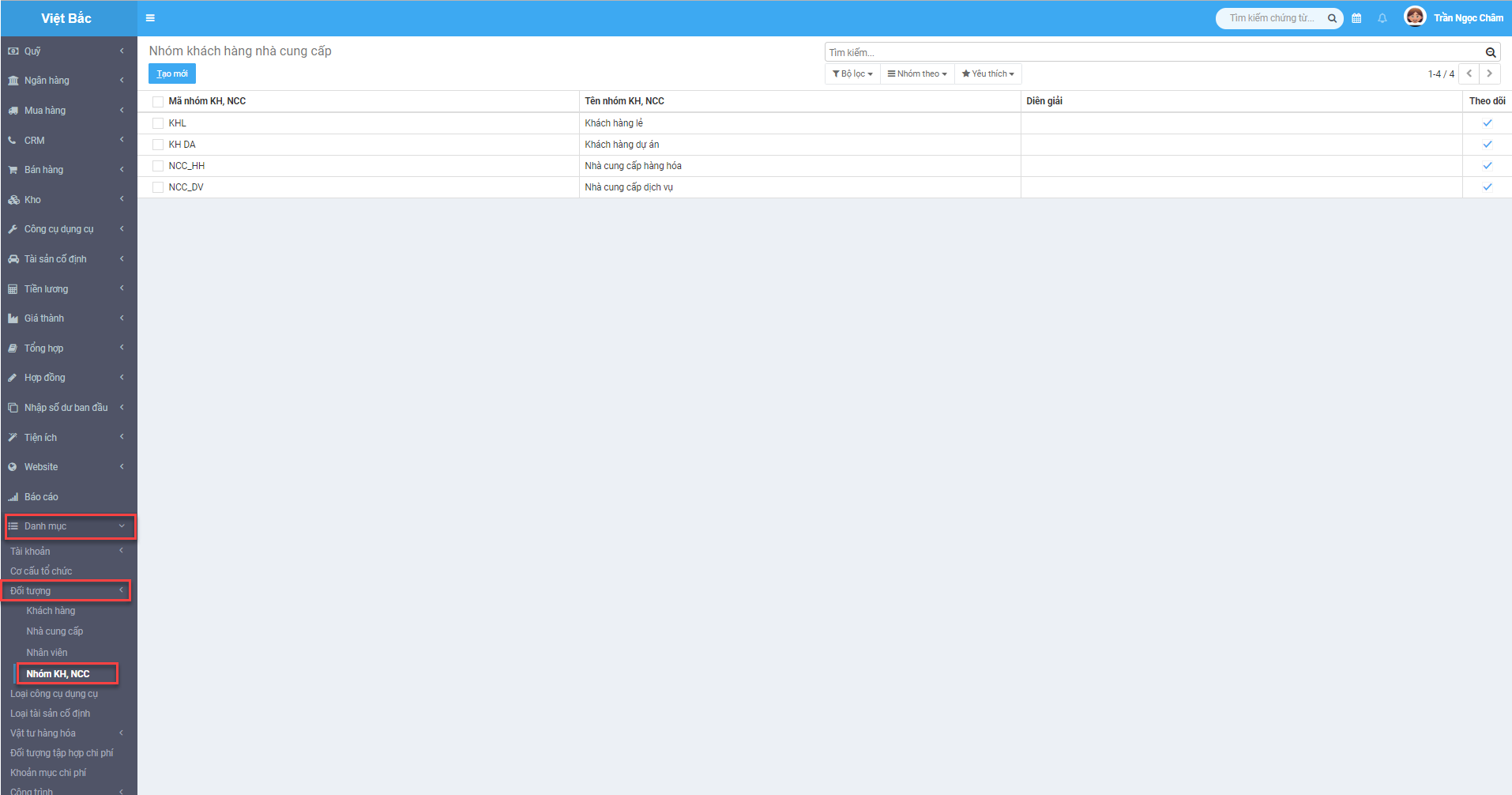Click the hamburger menu icon in top bar

(150, 18)
